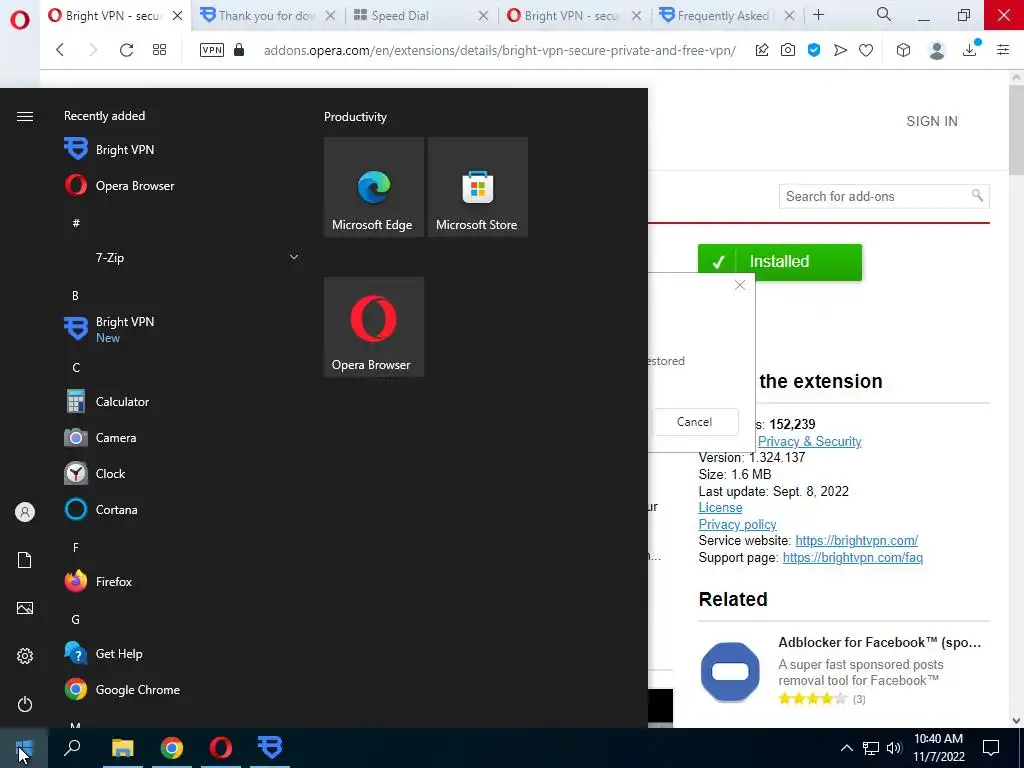This screenshot has width=1024, height=768.
Task: Open Opera Browser tile
Action: tap(374, 327)
